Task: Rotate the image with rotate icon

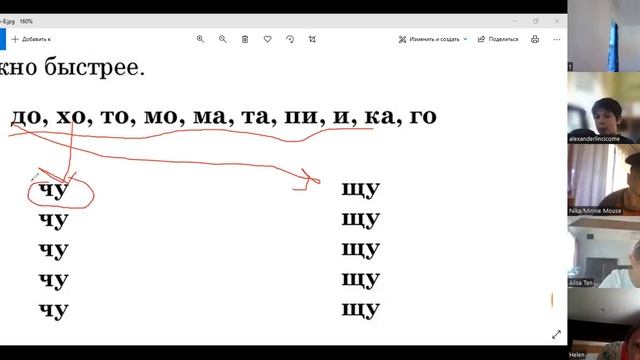Action: point(290,39)
